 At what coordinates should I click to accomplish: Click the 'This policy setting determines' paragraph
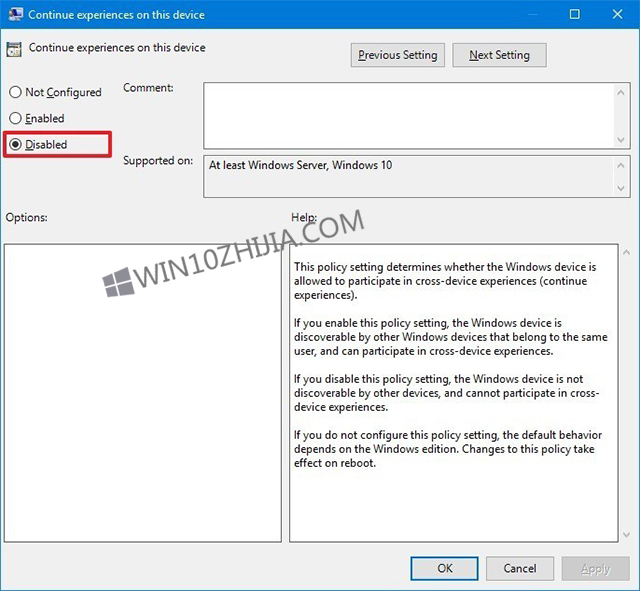click(x=445, y=281)
